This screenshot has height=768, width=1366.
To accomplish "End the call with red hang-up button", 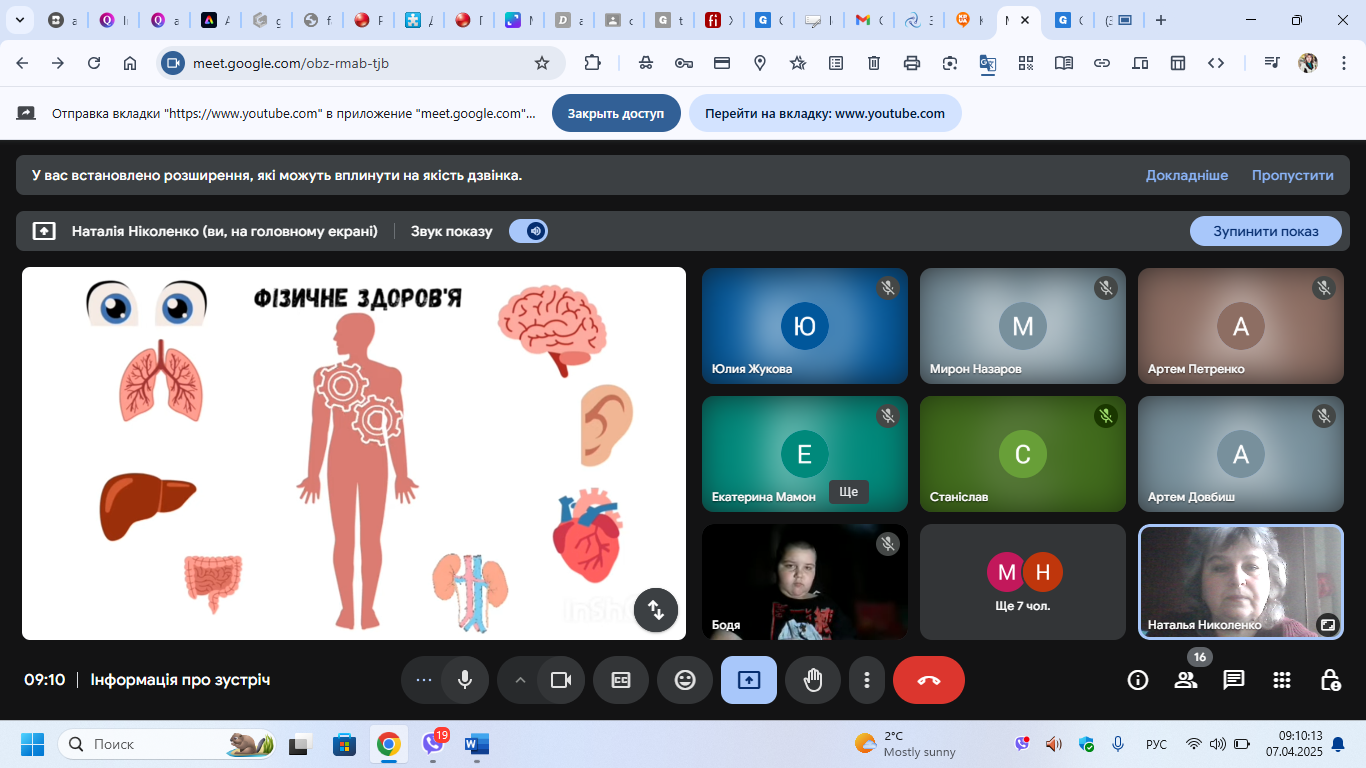I will pos(929,680).
